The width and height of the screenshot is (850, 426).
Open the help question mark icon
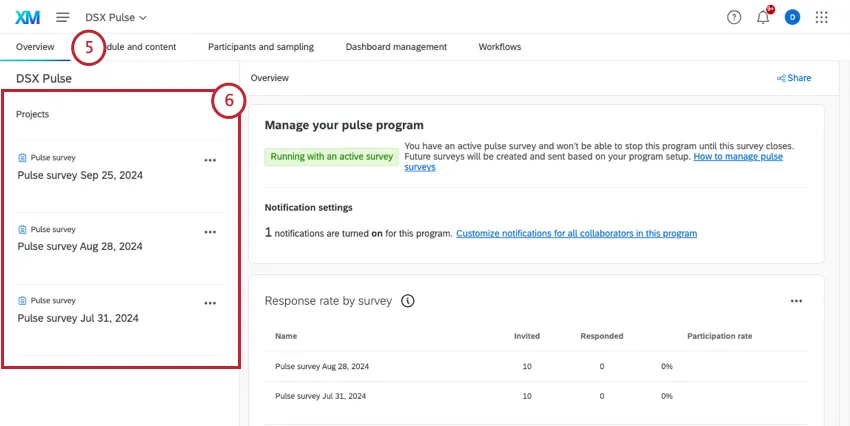pyautogui.click(x=734, y=17)
